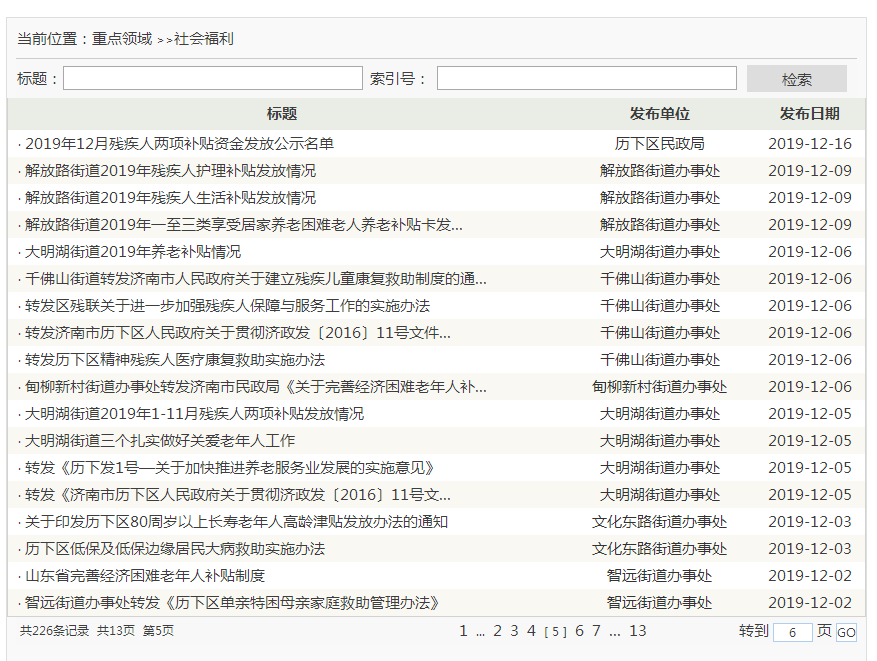Click 大明湖街道办事处 in 养老补贴情况 row
Viewport: 877px width, 661px height.
point(659,252)
